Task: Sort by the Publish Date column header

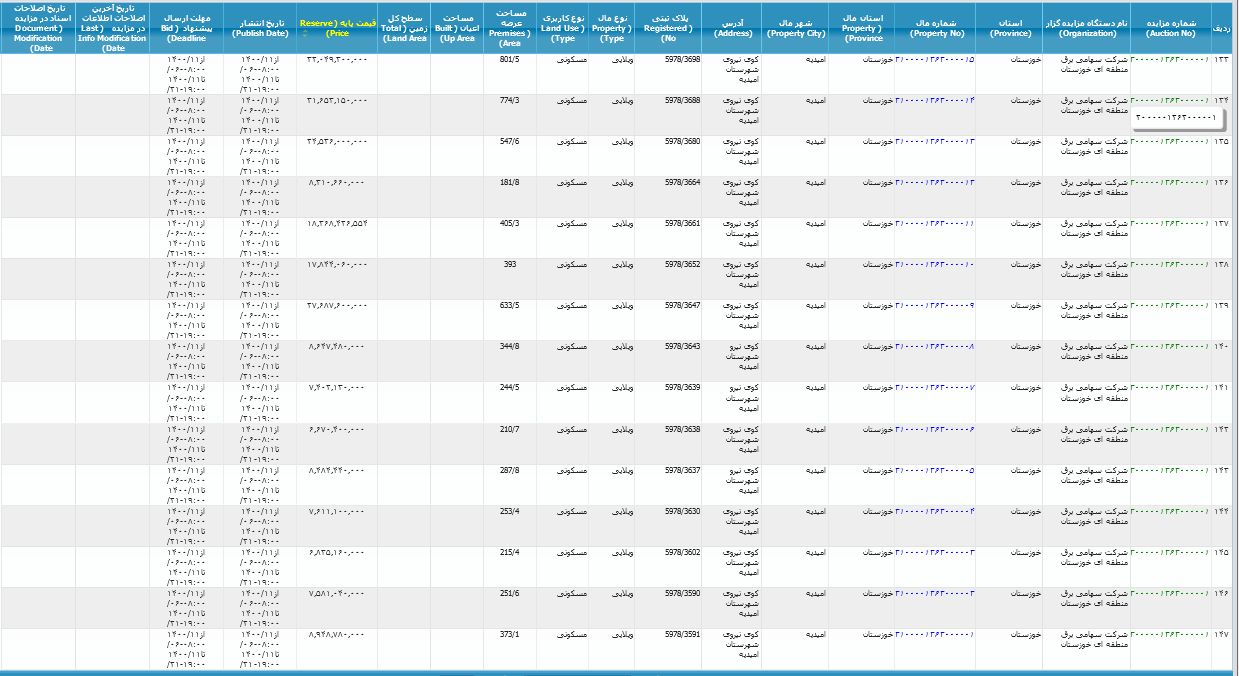Action: click(260, 27)
